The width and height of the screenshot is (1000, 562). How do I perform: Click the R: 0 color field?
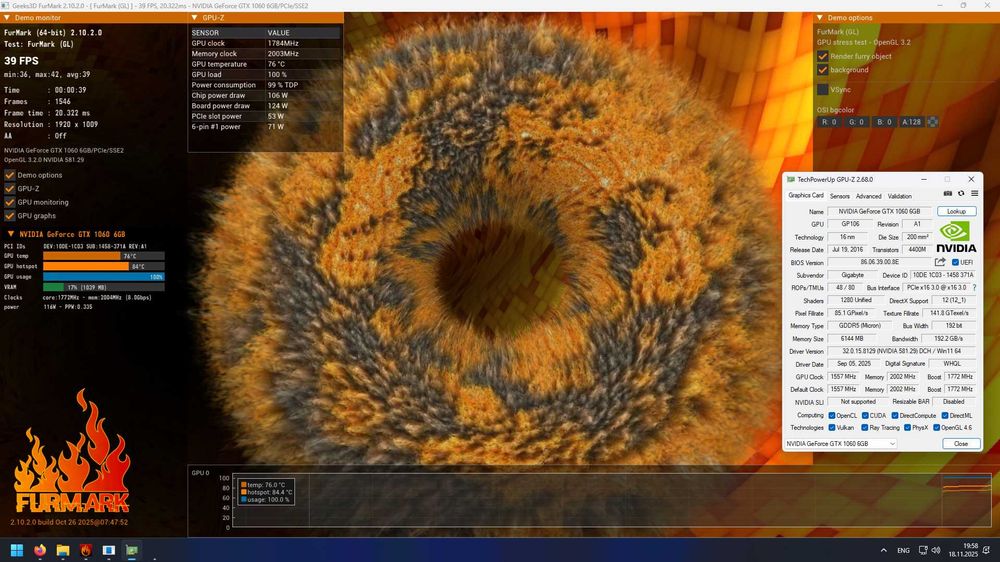(x=829, y=122)
